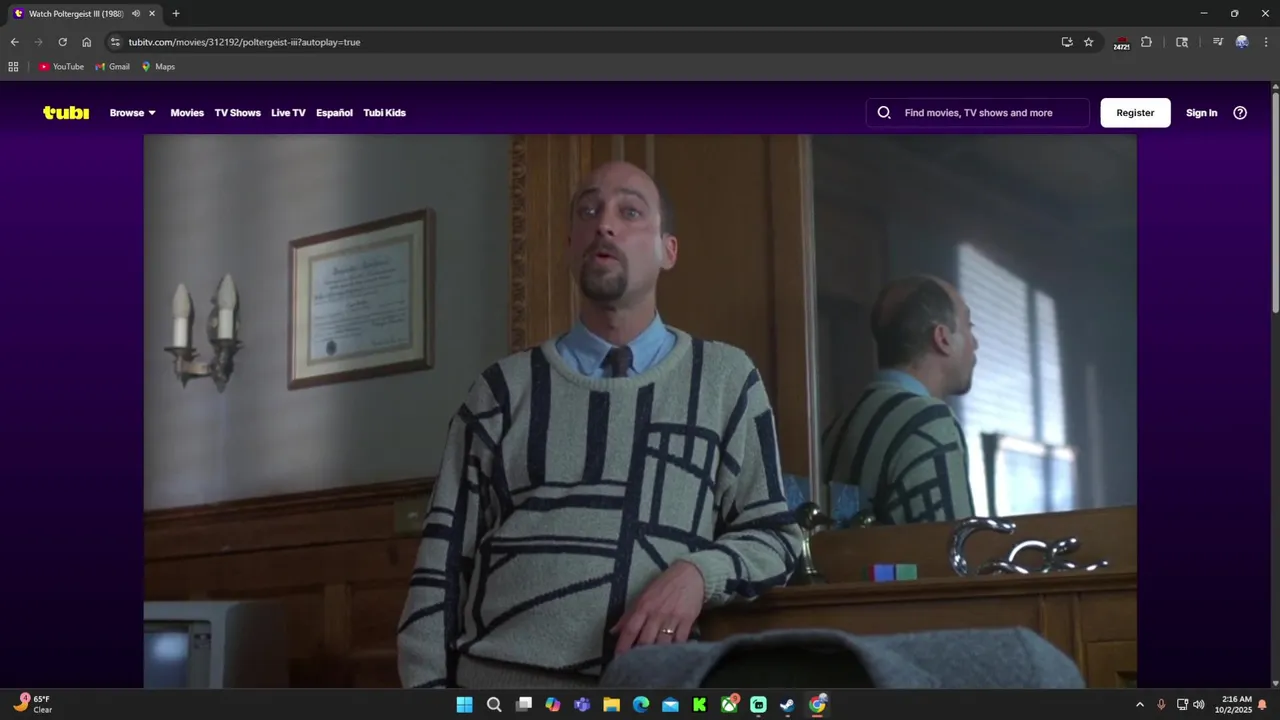Viewport: 1280px width, 720px height.
Task: Open the TV Shows section
Action: (x=237, y=113)
